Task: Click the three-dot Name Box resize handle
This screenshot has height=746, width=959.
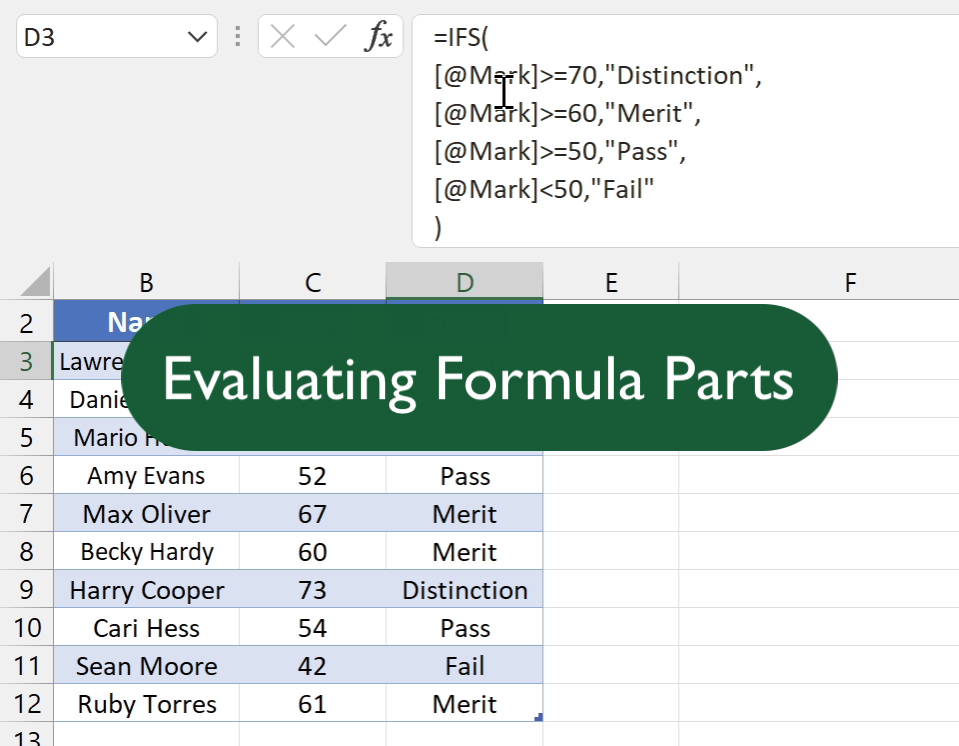Action: [237, 37]
